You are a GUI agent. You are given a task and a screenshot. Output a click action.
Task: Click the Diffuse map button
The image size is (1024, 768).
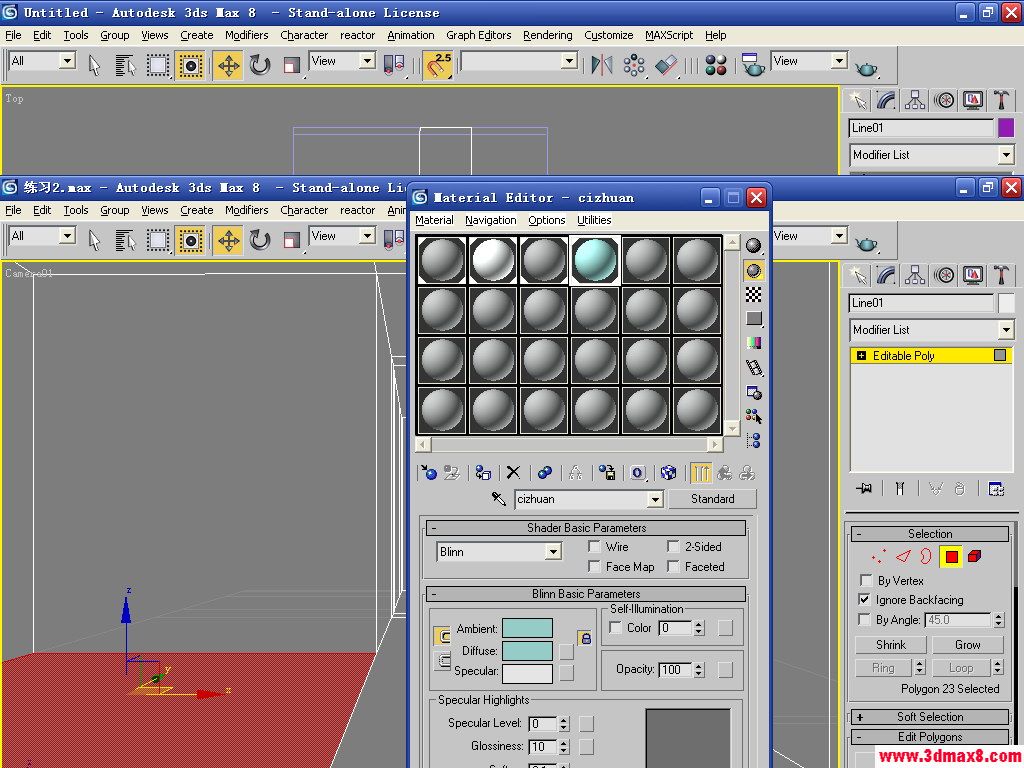tap(566, 651)
